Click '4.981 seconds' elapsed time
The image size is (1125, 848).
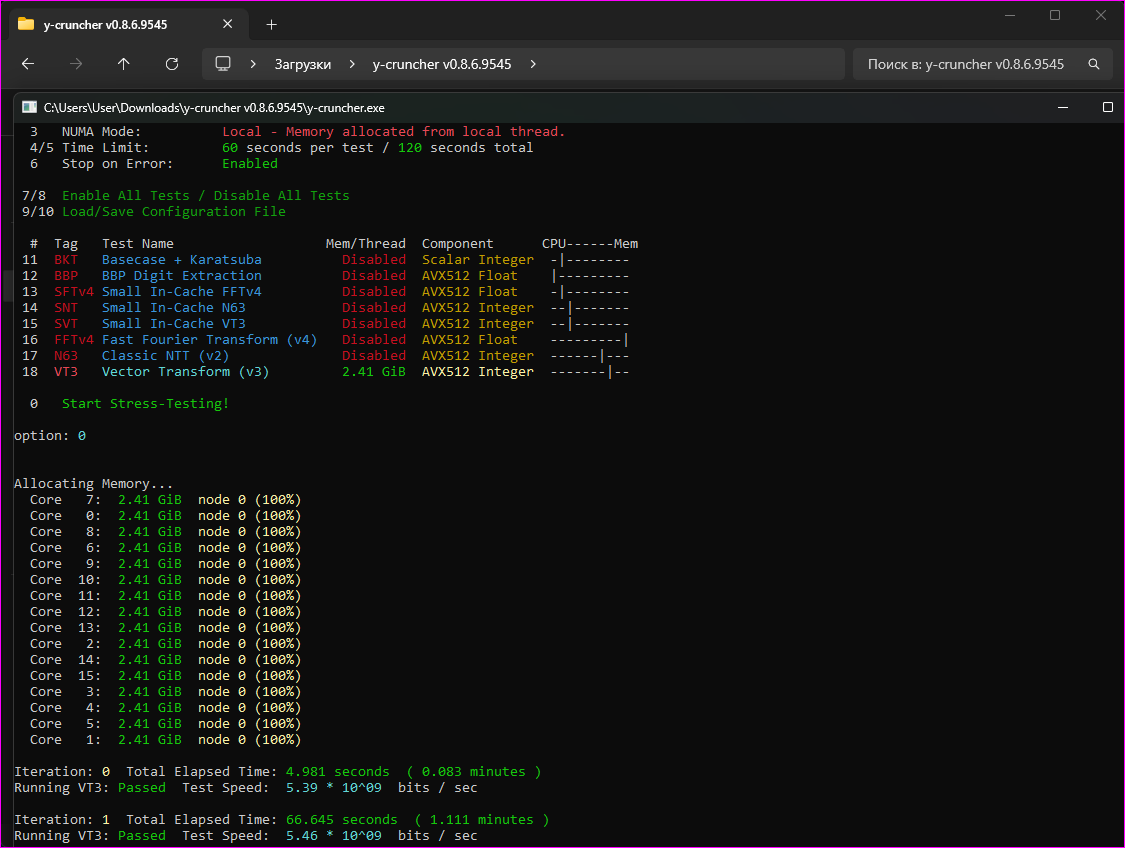[x=337, y=771]
